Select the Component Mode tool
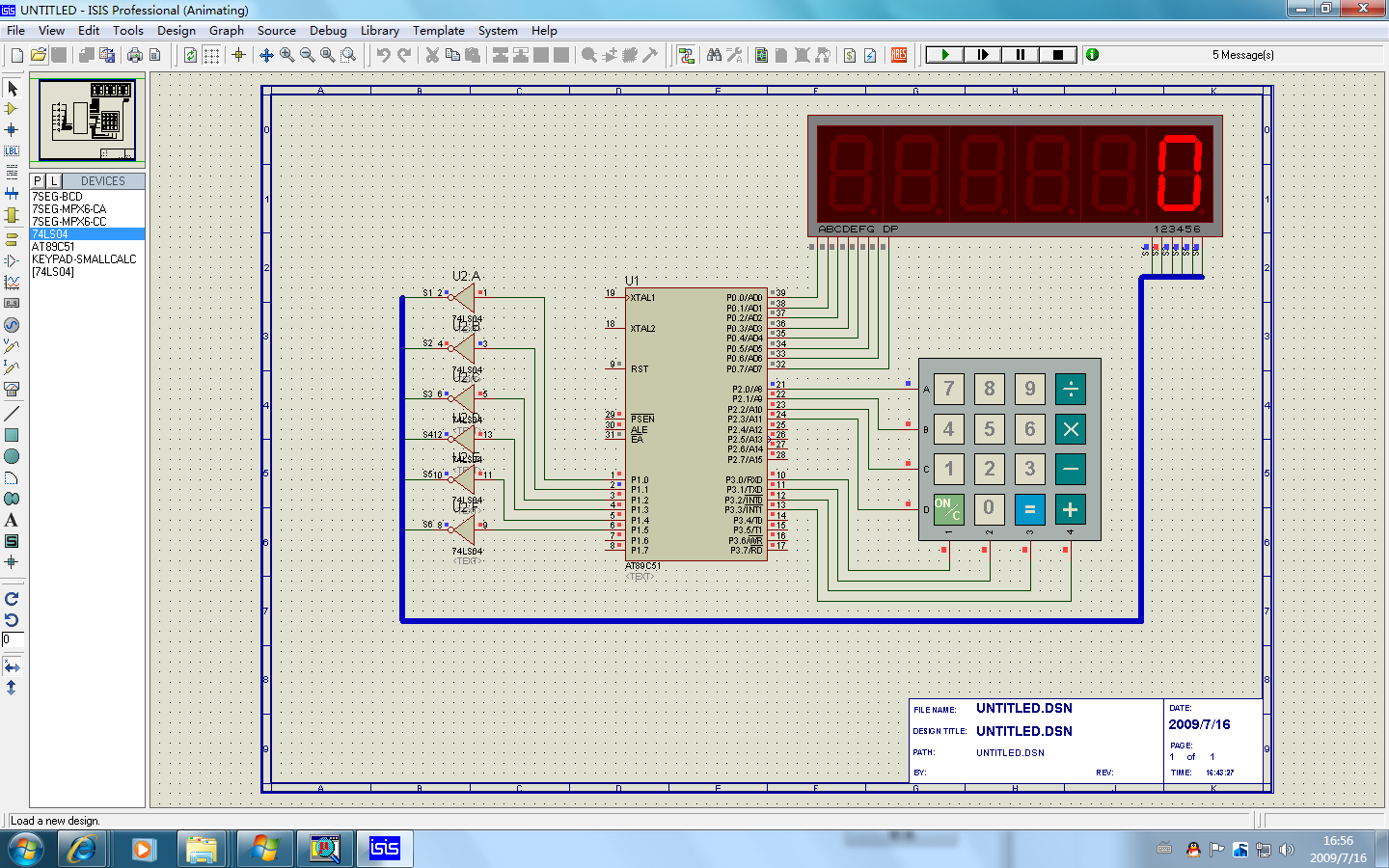Image resolution: width=1389 pixels, height=868 pixels. (12, 109)
